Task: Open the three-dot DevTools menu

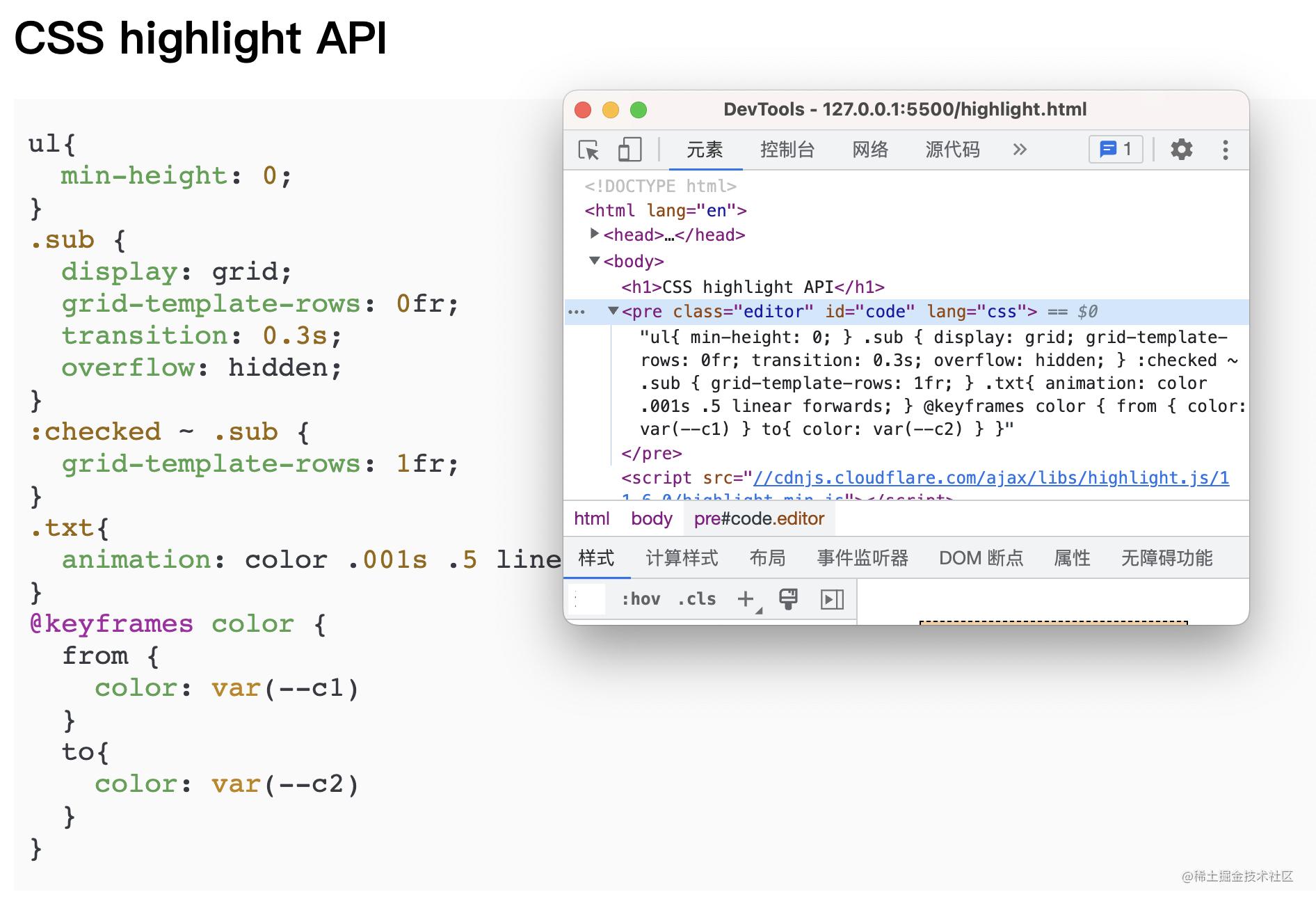Action: pos(1225,150)
